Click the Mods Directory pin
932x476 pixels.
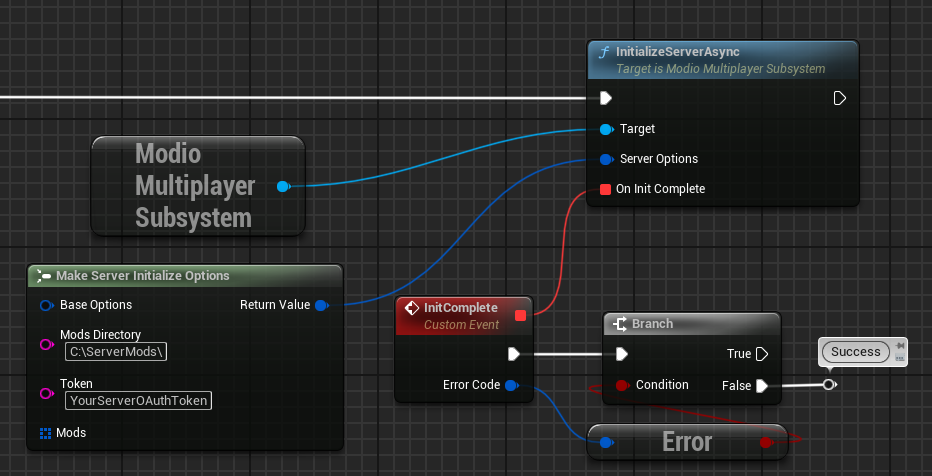click(x=46, y=345)
